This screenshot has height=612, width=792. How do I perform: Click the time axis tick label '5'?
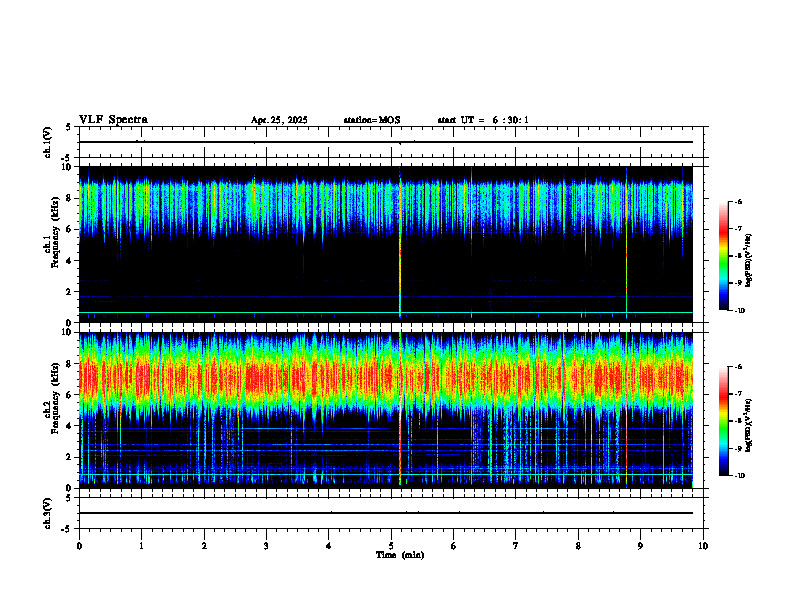391,546
